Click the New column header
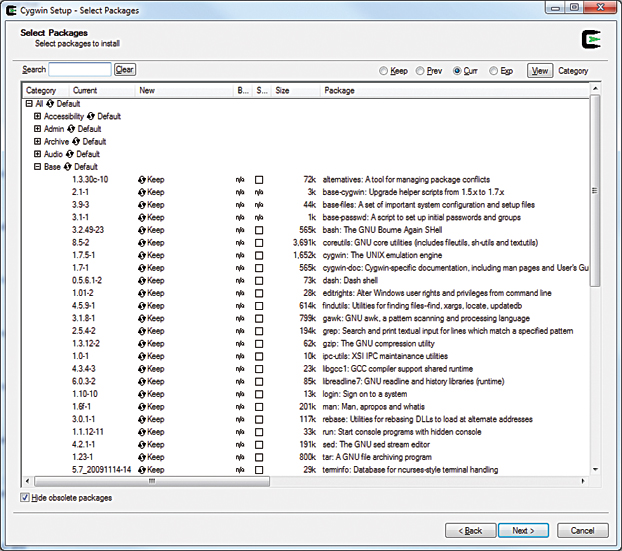Image resolution: width=622 pixels, height=551 pixels. [x=184, y=90]
